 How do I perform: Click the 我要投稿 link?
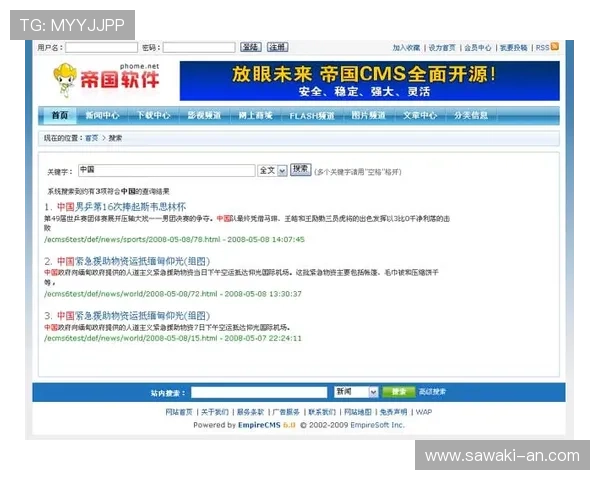tap(514, 48)
